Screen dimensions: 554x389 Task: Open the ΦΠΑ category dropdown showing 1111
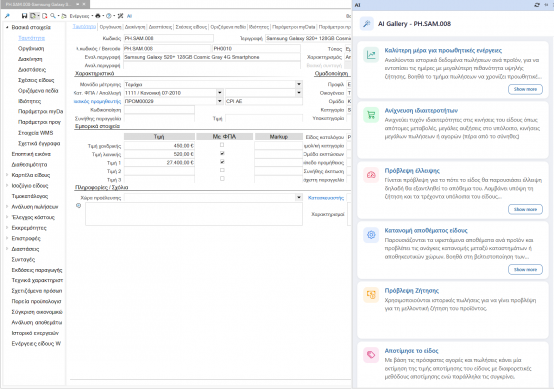tap(219, 93)
